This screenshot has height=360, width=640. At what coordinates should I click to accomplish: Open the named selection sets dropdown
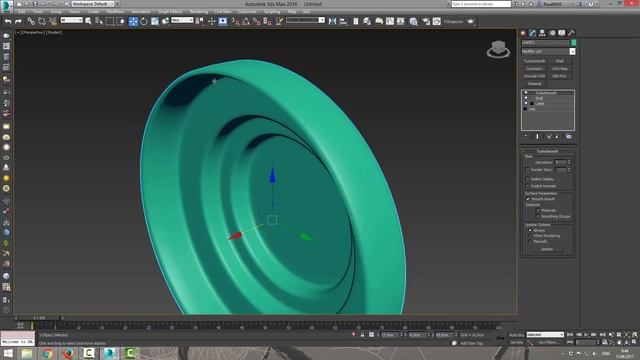pos(305,20)
